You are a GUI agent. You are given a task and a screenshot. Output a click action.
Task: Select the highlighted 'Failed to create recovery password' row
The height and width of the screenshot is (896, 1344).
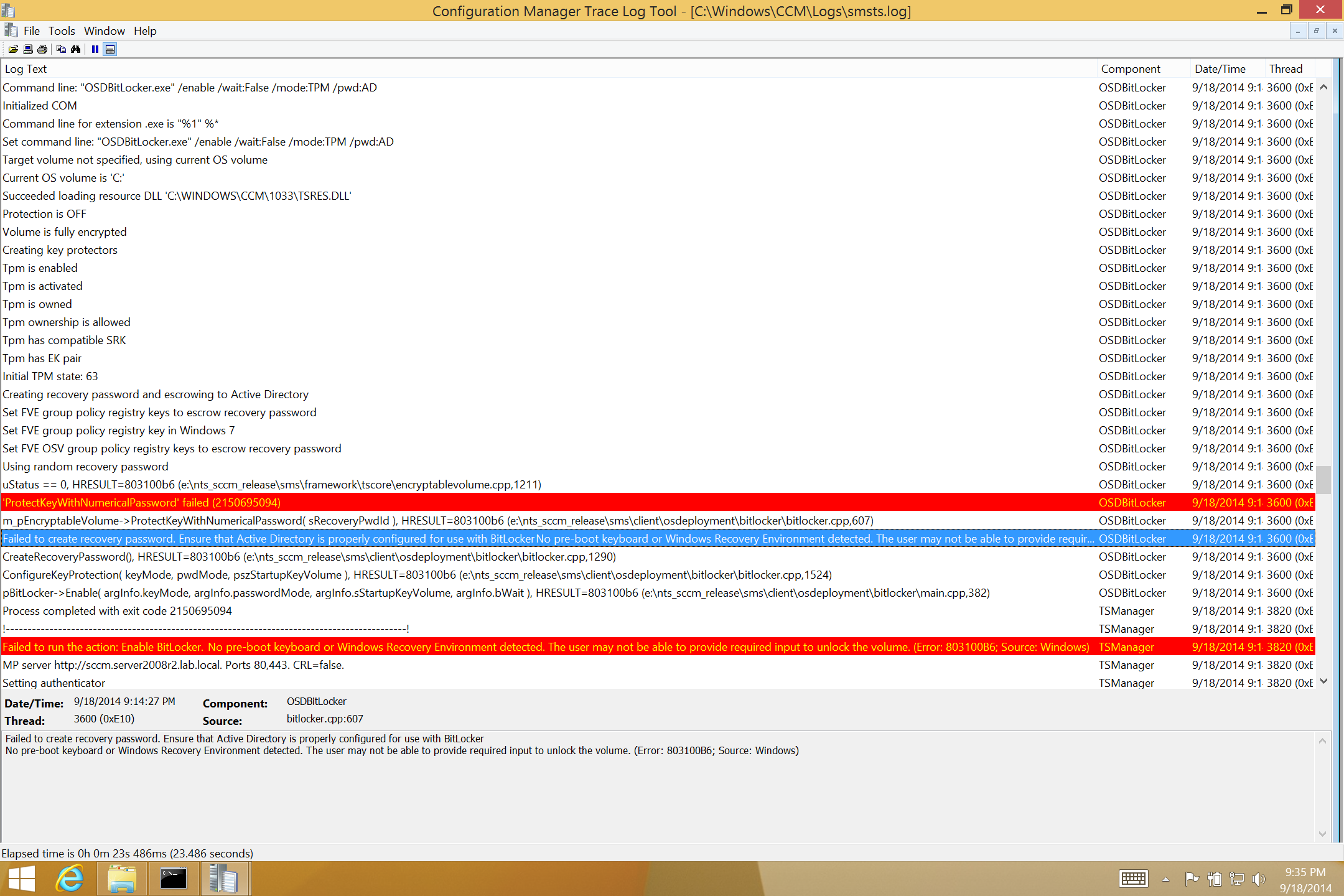pos(658,538)
